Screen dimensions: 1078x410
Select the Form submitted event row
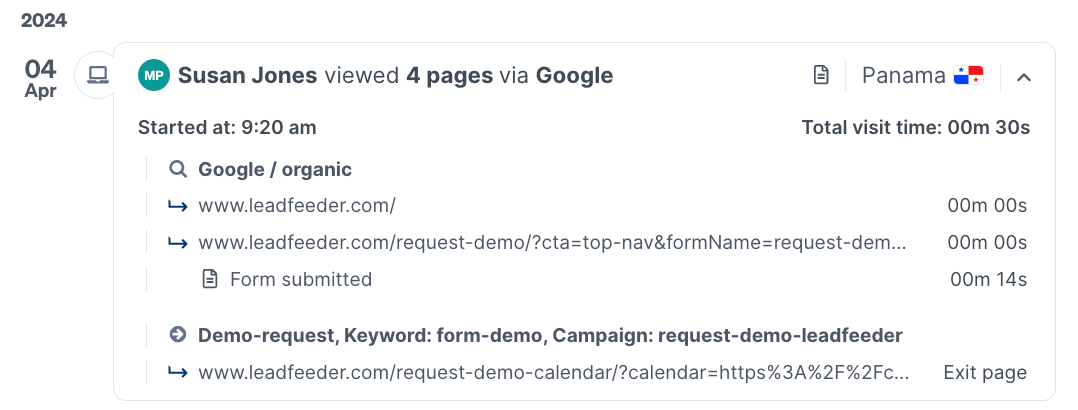[301, 279]
